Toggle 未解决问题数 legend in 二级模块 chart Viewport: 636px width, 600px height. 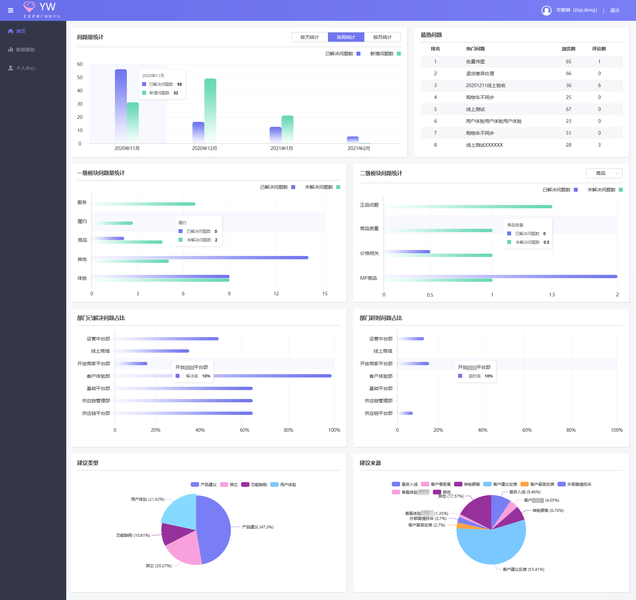coord(605,189)
